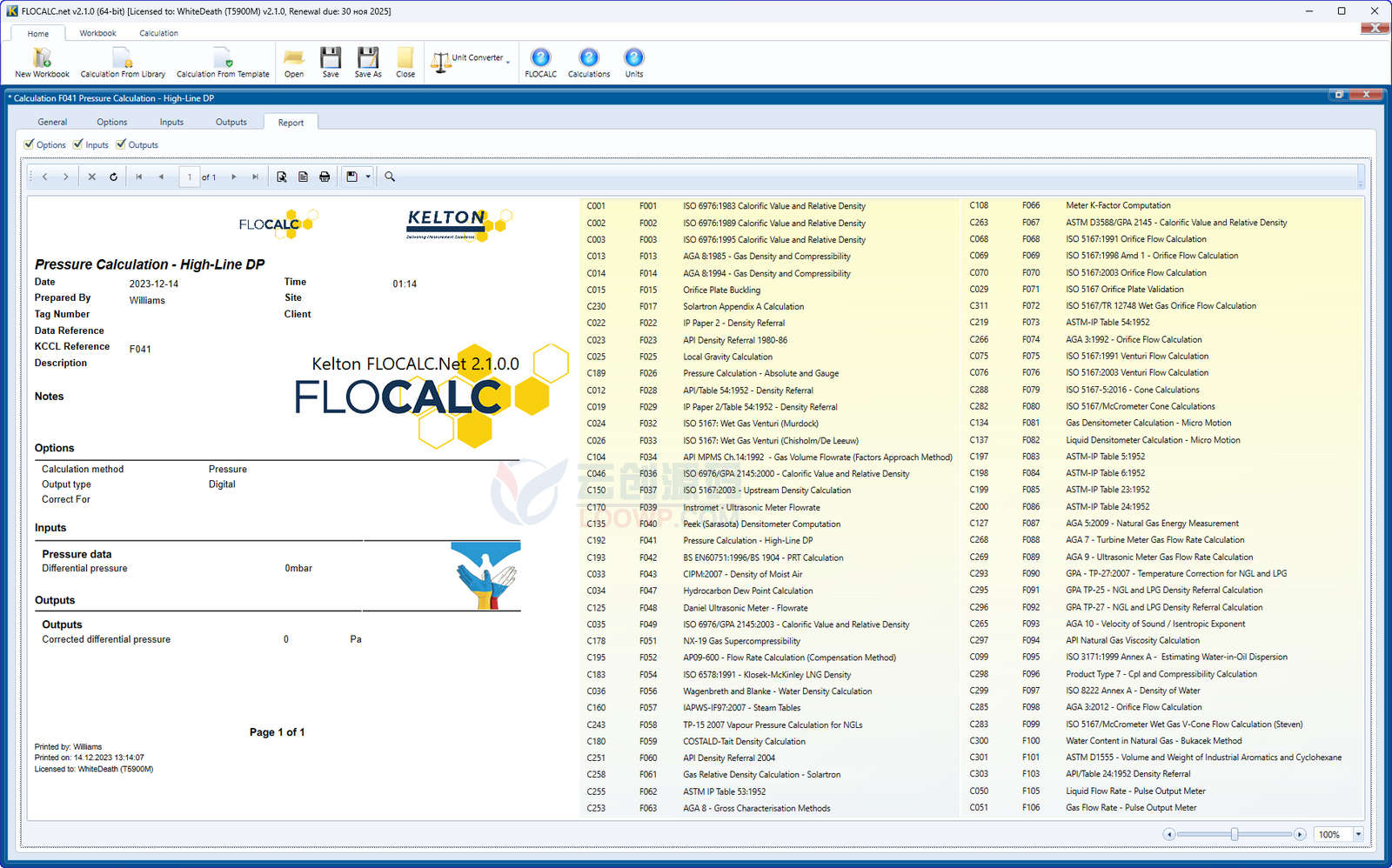
Task: Open page setup icon
Action: point(303,177)
